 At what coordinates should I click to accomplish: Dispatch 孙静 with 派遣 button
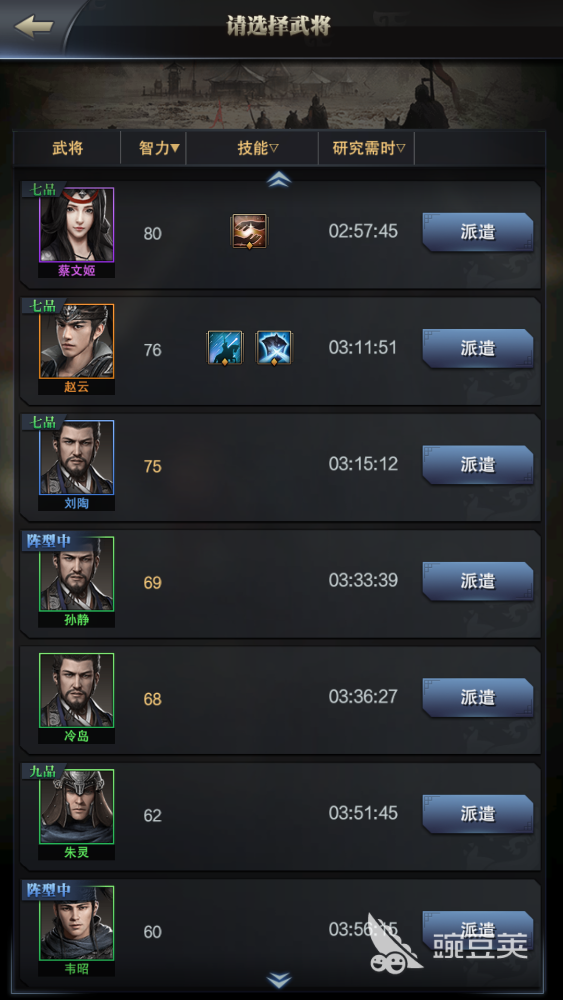tap(478, 581)
